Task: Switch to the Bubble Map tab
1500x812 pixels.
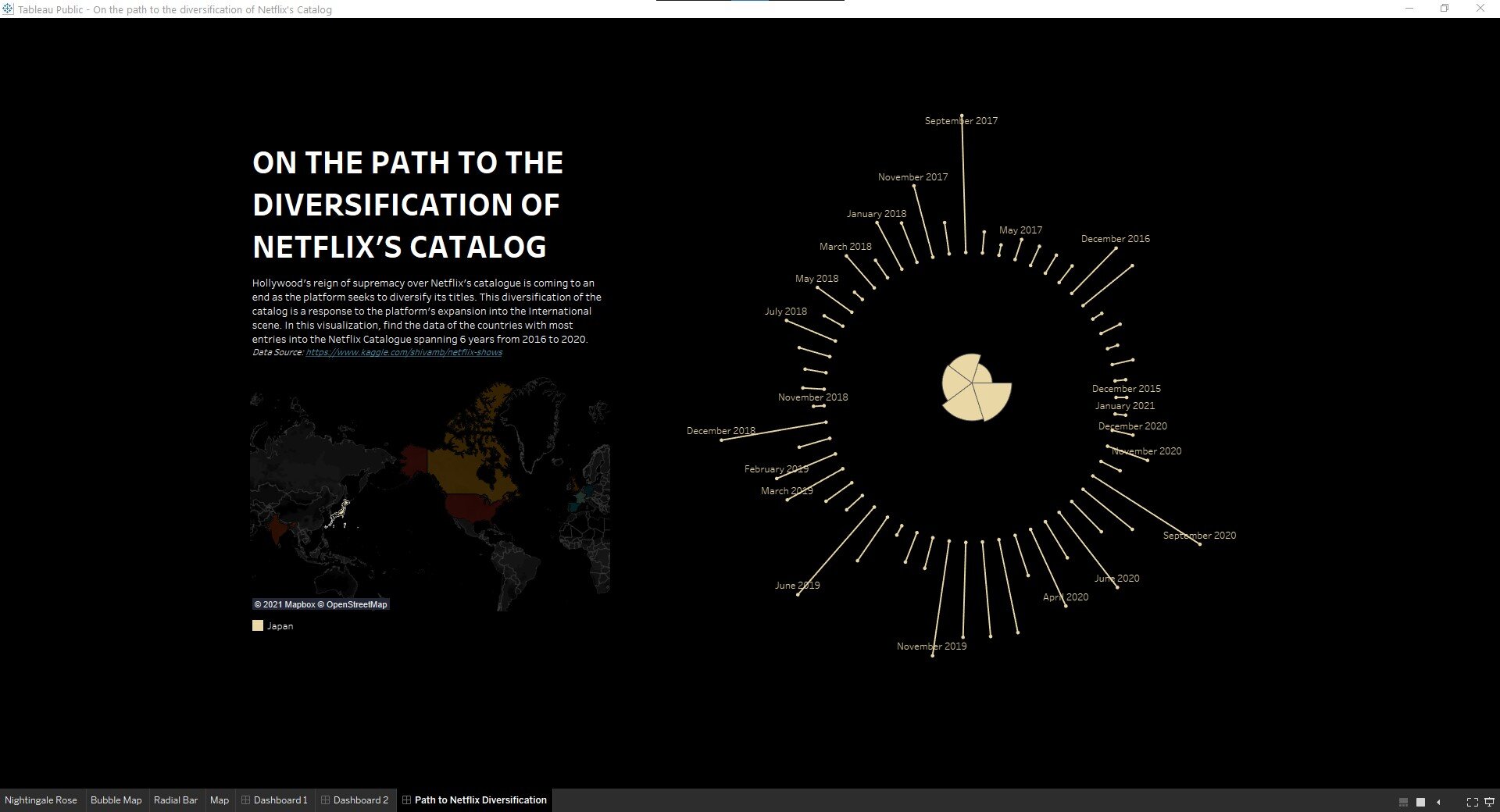Action: pyautogui.click(x=116, y=800)
